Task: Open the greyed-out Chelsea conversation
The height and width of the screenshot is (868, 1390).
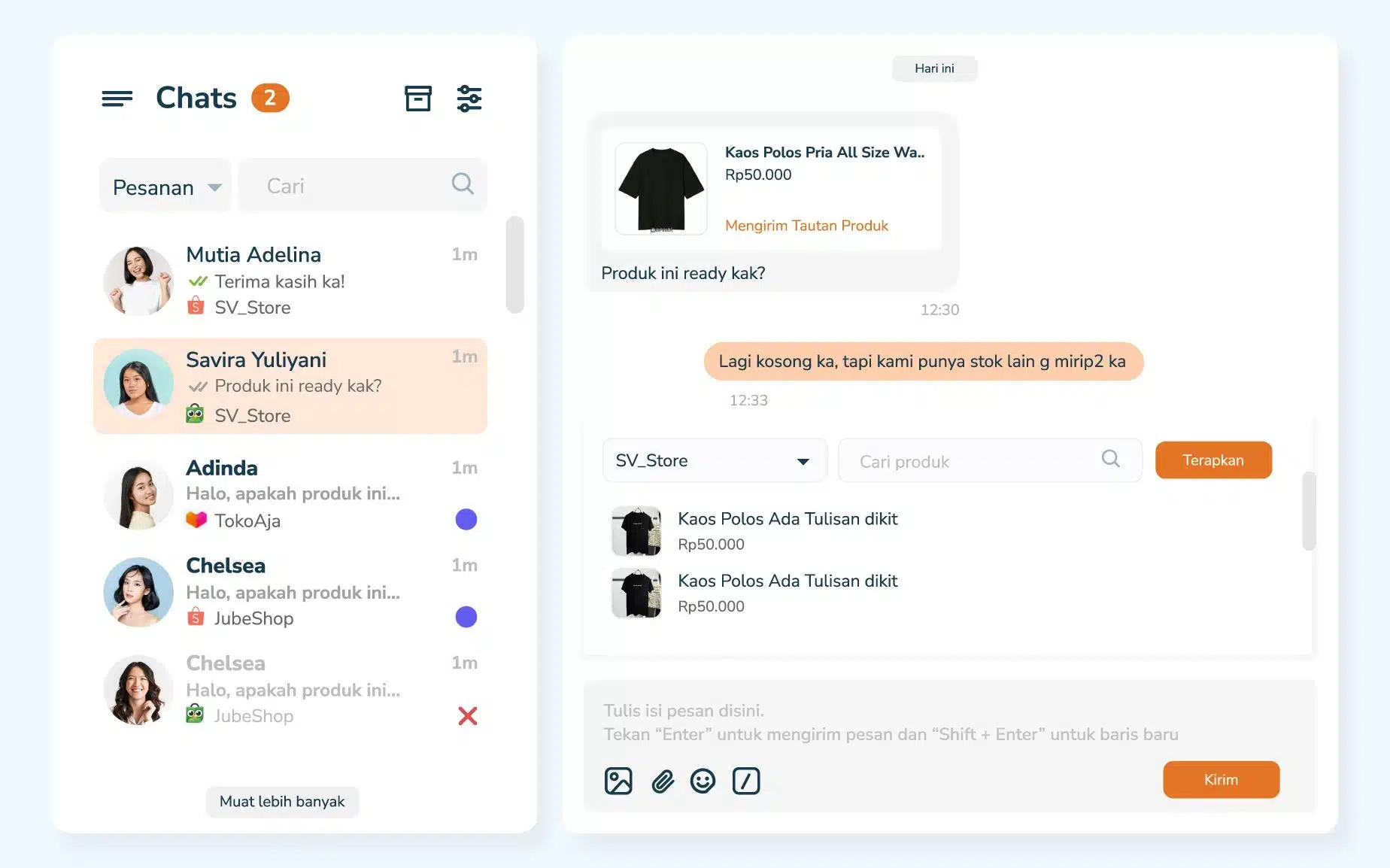Action: tap(290, 690)
